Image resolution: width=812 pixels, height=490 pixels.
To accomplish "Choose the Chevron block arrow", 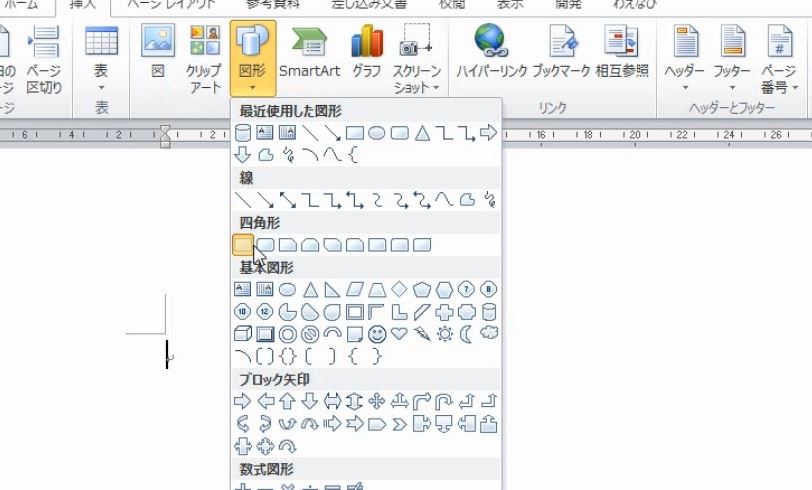I will [399, 425].
